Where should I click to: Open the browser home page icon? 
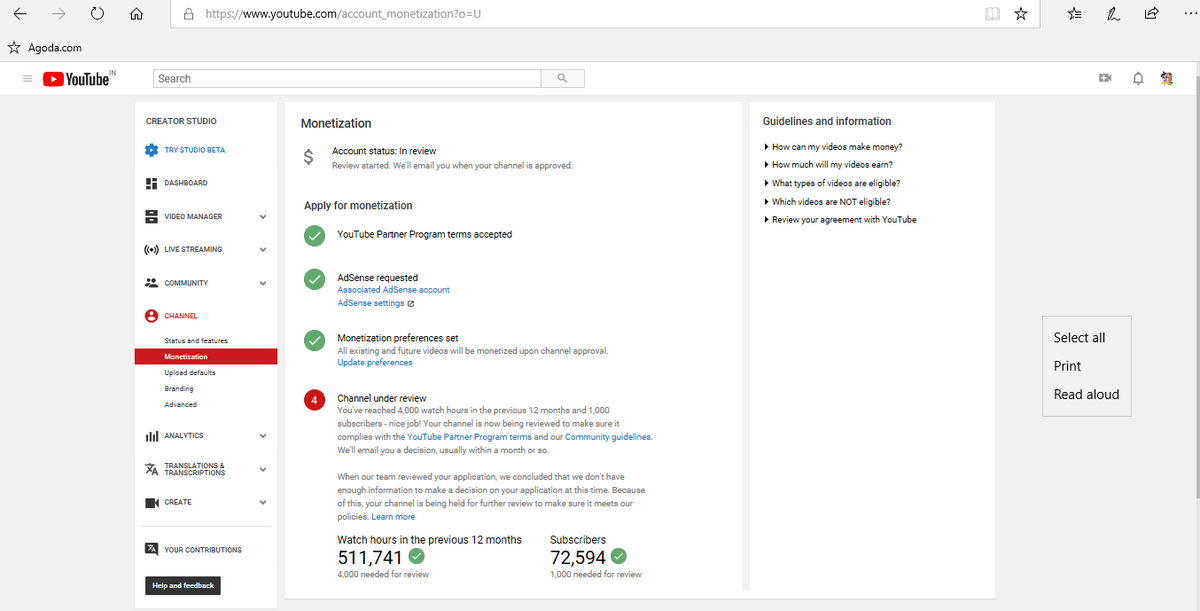pos(138,15)
